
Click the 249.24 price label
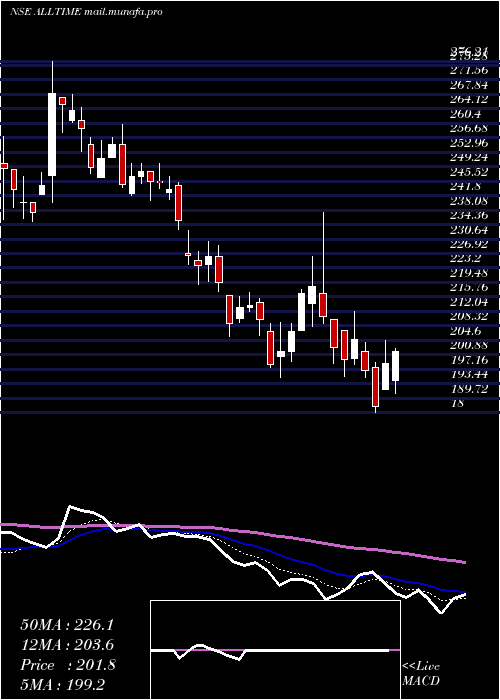[469, 157]
